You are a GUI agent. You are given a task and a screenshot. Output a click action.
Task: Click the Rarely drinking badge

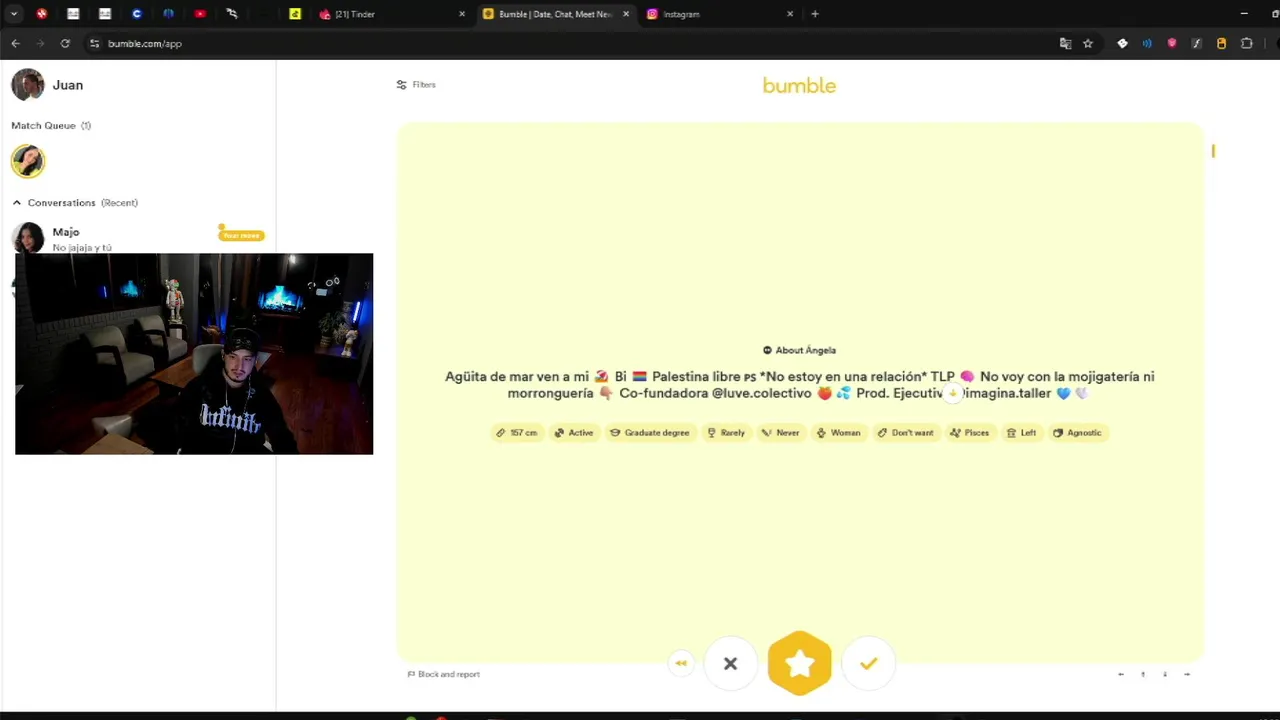pos(726,433)
